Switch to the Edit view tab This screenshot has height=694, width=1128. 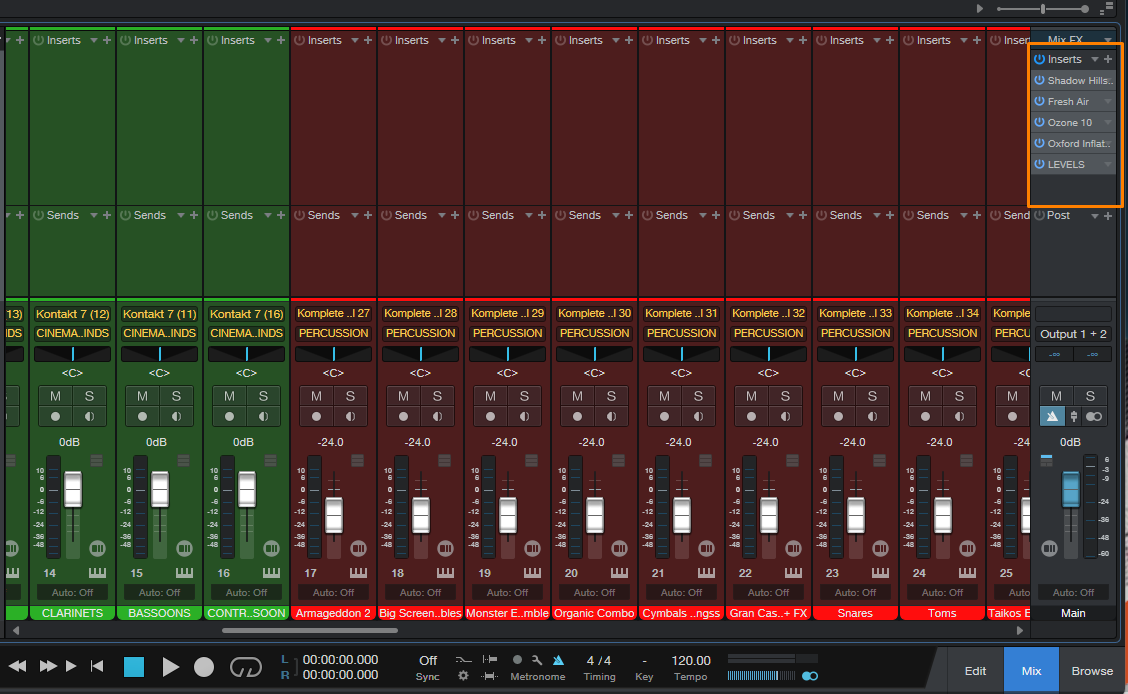(975, 671)
